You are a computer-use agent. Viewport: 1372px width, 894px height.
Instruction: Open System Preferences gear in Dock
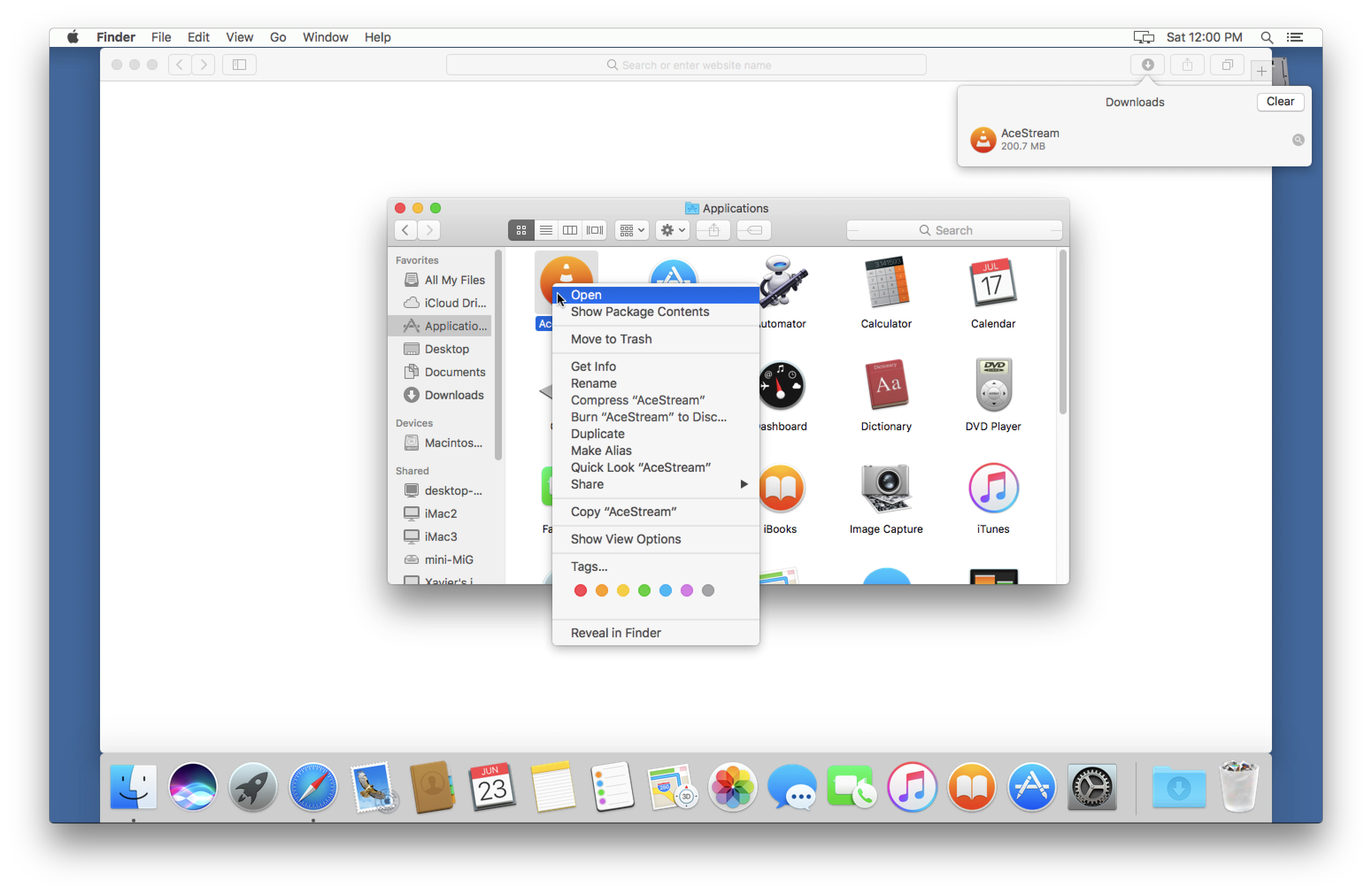[x=1092, y=787]
